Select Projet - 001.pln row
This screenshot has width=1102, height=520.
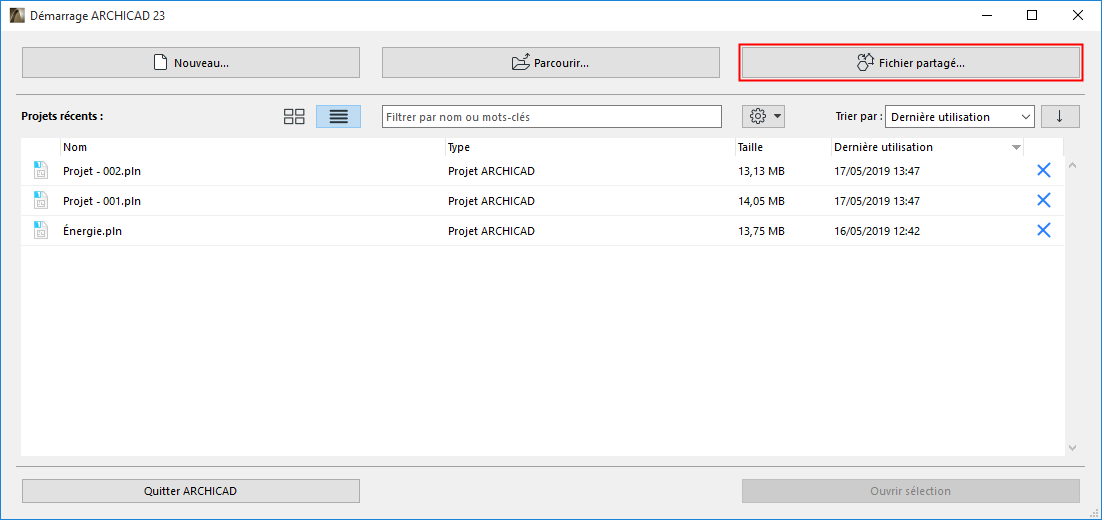[x=543, y=201]
